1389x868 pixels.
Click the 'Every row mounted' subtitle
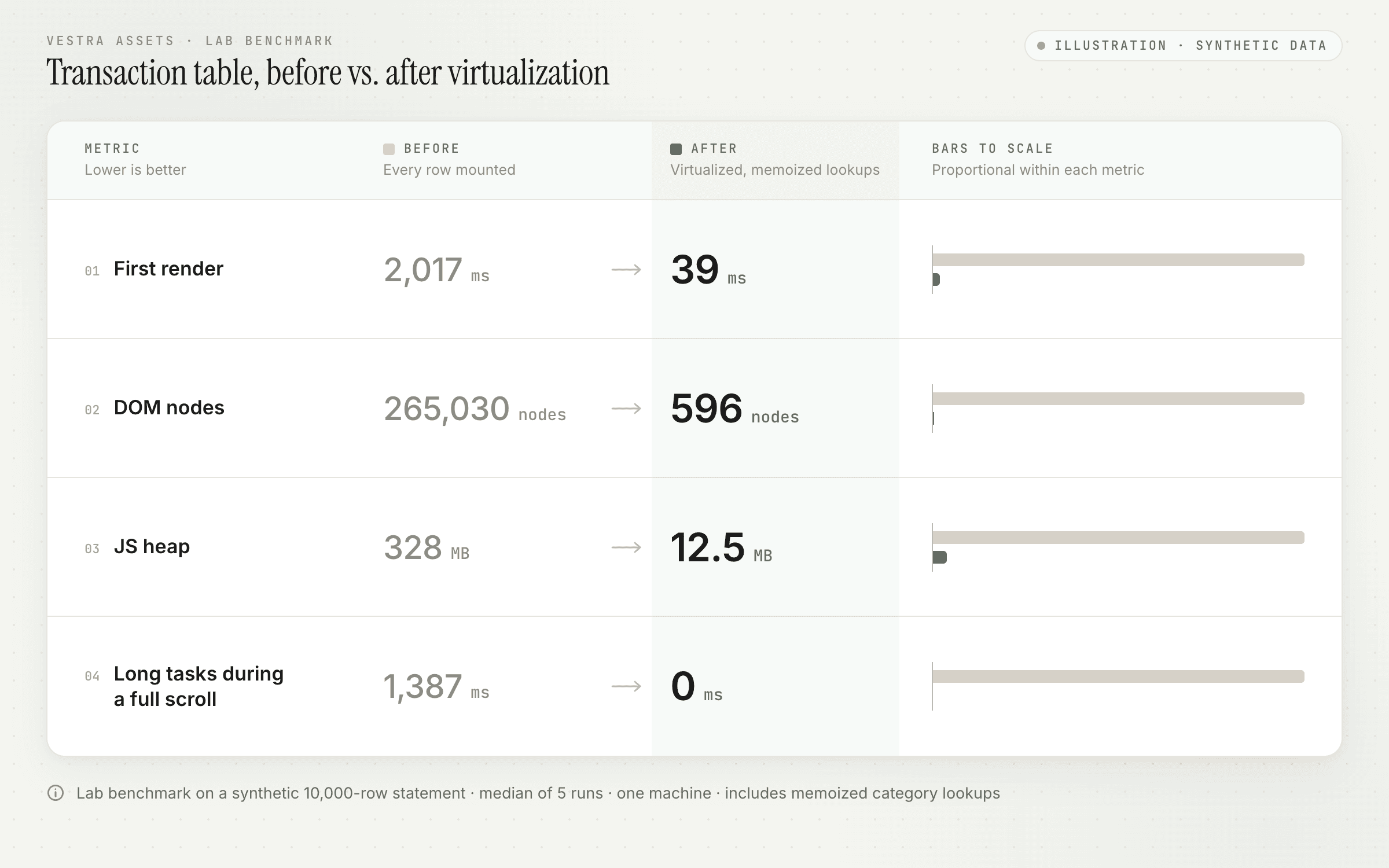pyautogui.click(x=449, y=170)
